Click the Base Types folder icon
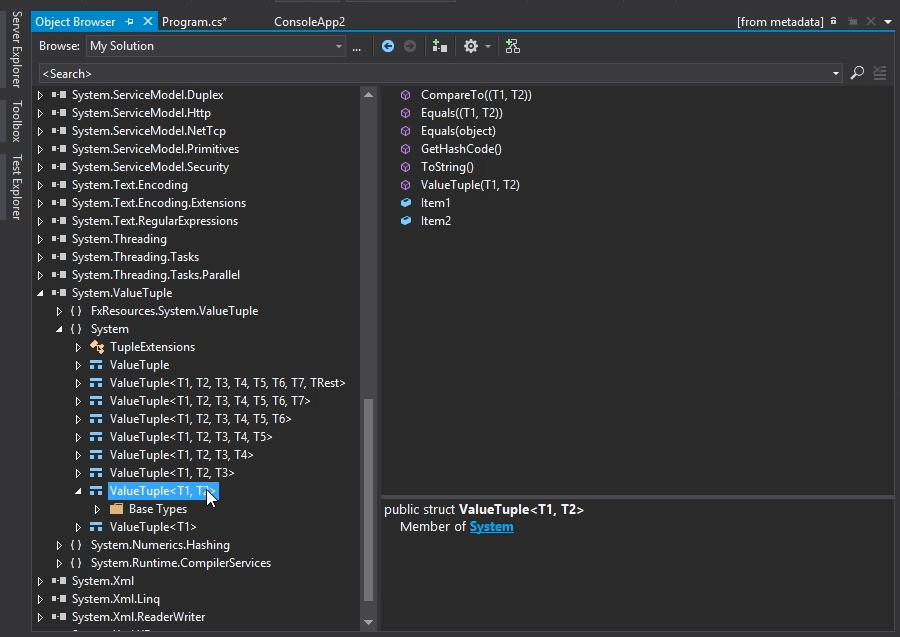The image size is (900, 637). pyautogui.click(x=117, y=508)
